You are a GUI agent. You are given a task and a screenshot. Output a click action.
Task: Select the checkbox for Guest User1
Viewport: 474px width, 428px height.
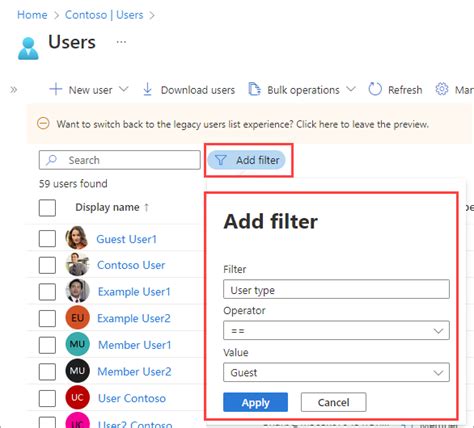click(47, 238)
